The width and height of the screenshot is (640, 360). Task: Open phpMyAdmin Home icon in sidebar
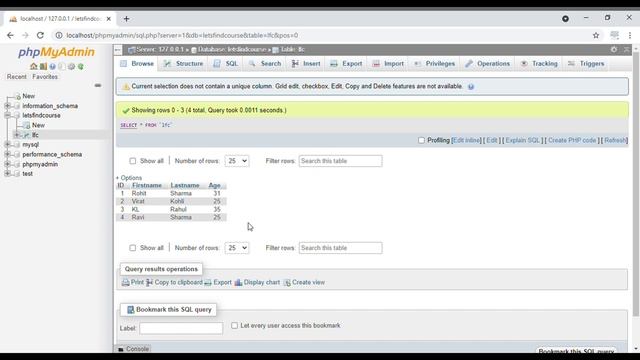point(33,66)
